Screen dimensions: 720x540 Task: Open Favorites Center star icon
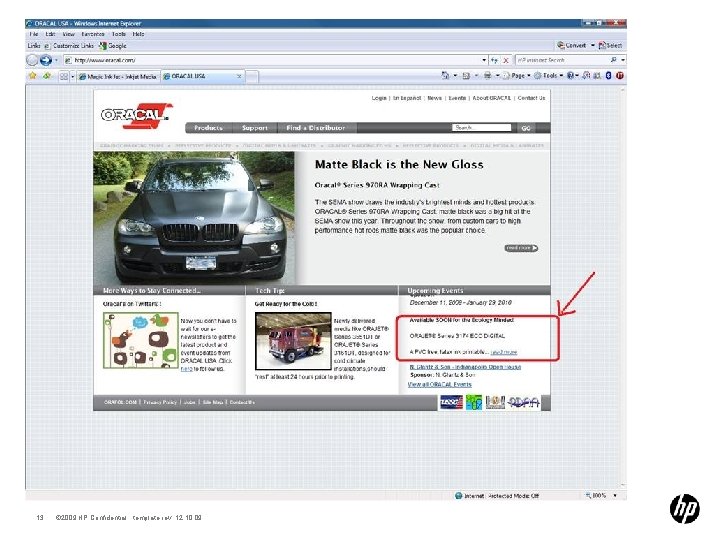click(33, 76)
